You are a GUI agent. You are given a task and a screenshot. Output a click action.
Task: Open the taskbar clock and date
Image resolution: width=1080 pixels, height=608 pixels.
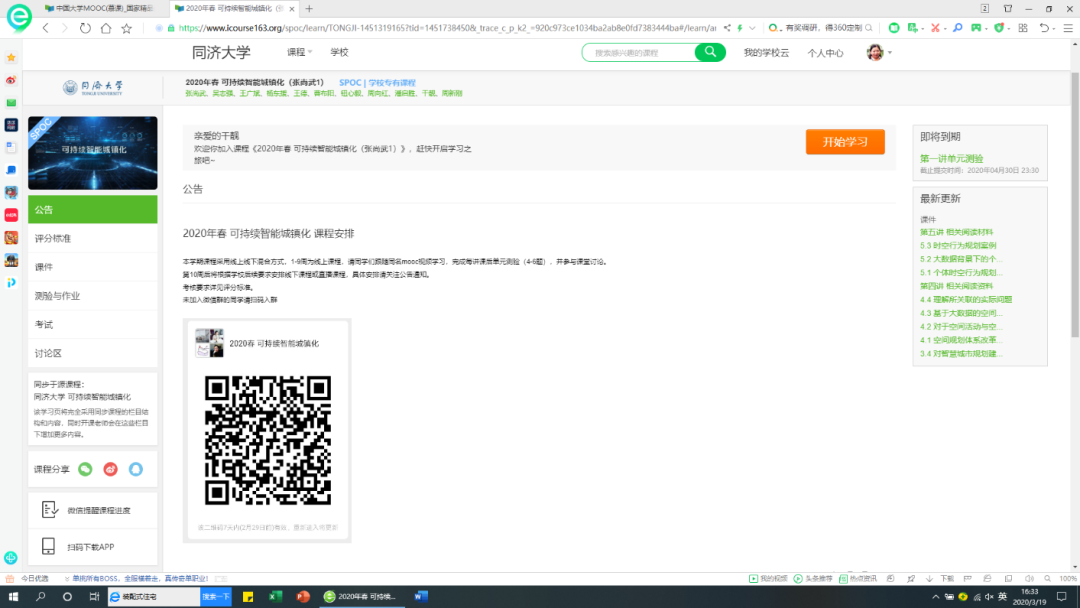[1029, 597]
